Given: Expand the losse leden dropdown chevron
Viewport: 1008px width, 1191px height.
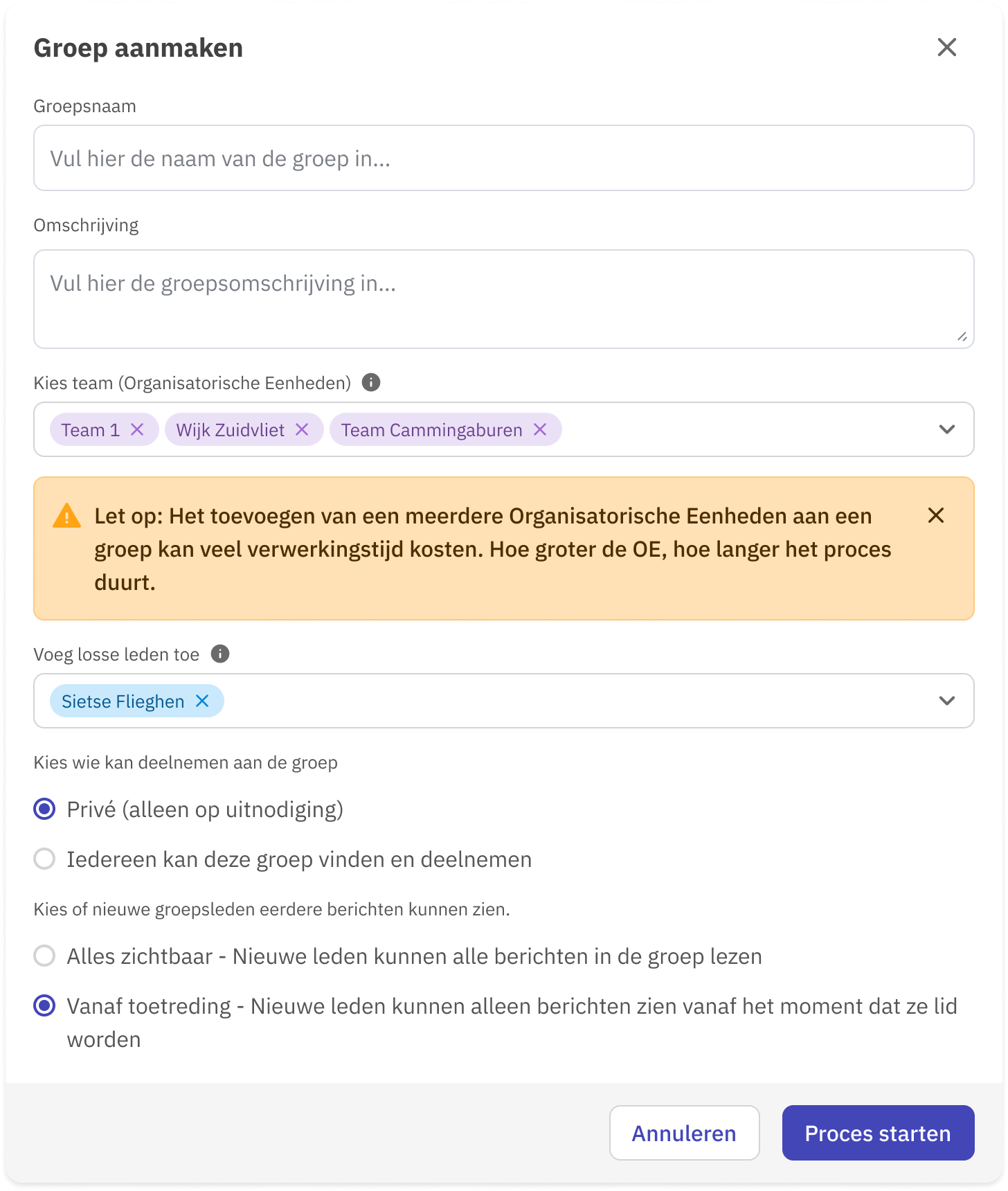Looking at the screenshot, I should point(947,701).
